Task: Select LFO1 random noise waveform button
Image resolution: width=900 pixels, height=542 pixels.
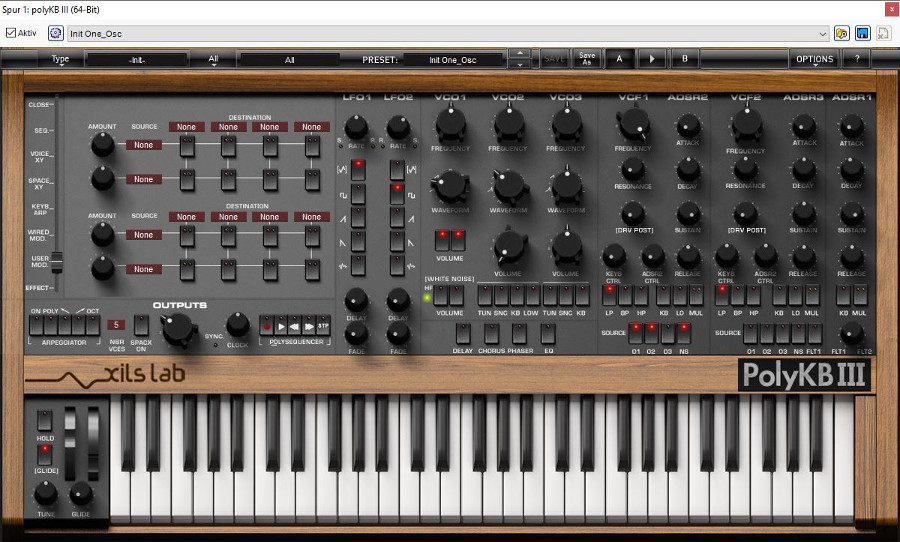Action: tap(358, 265)
